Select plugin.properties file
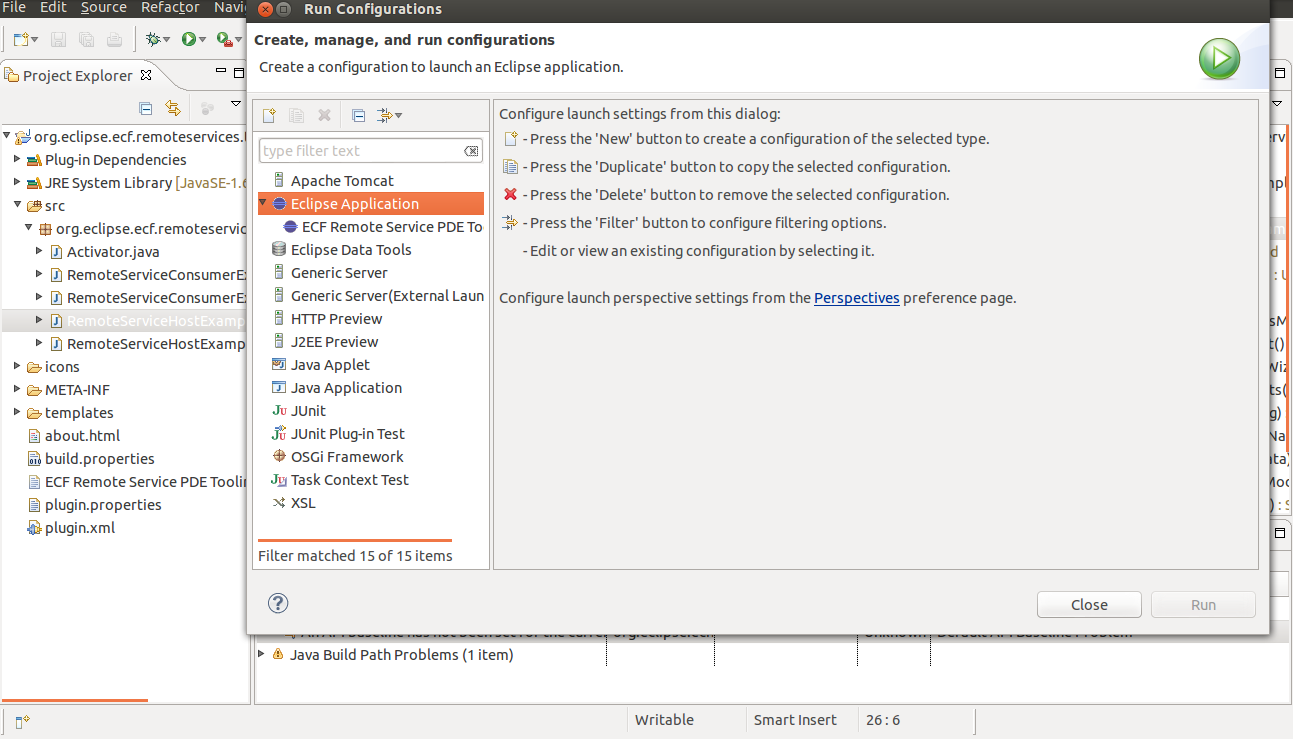Image resolution: width=1293 pixels, height=739 pixels. (x=103, y=505)
